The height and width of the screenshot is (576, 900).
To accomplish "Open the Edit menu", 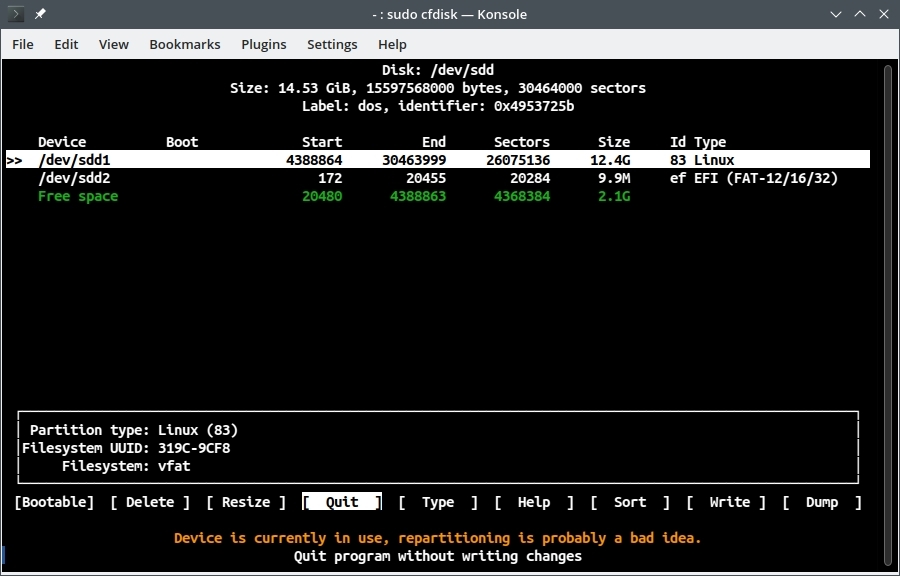I will click(x=66, y=44).
